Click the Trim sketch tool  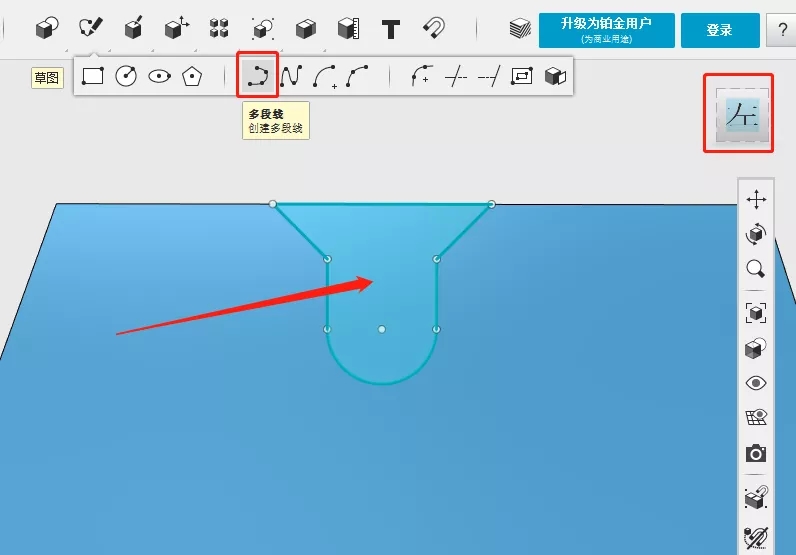tap(456, 76)
